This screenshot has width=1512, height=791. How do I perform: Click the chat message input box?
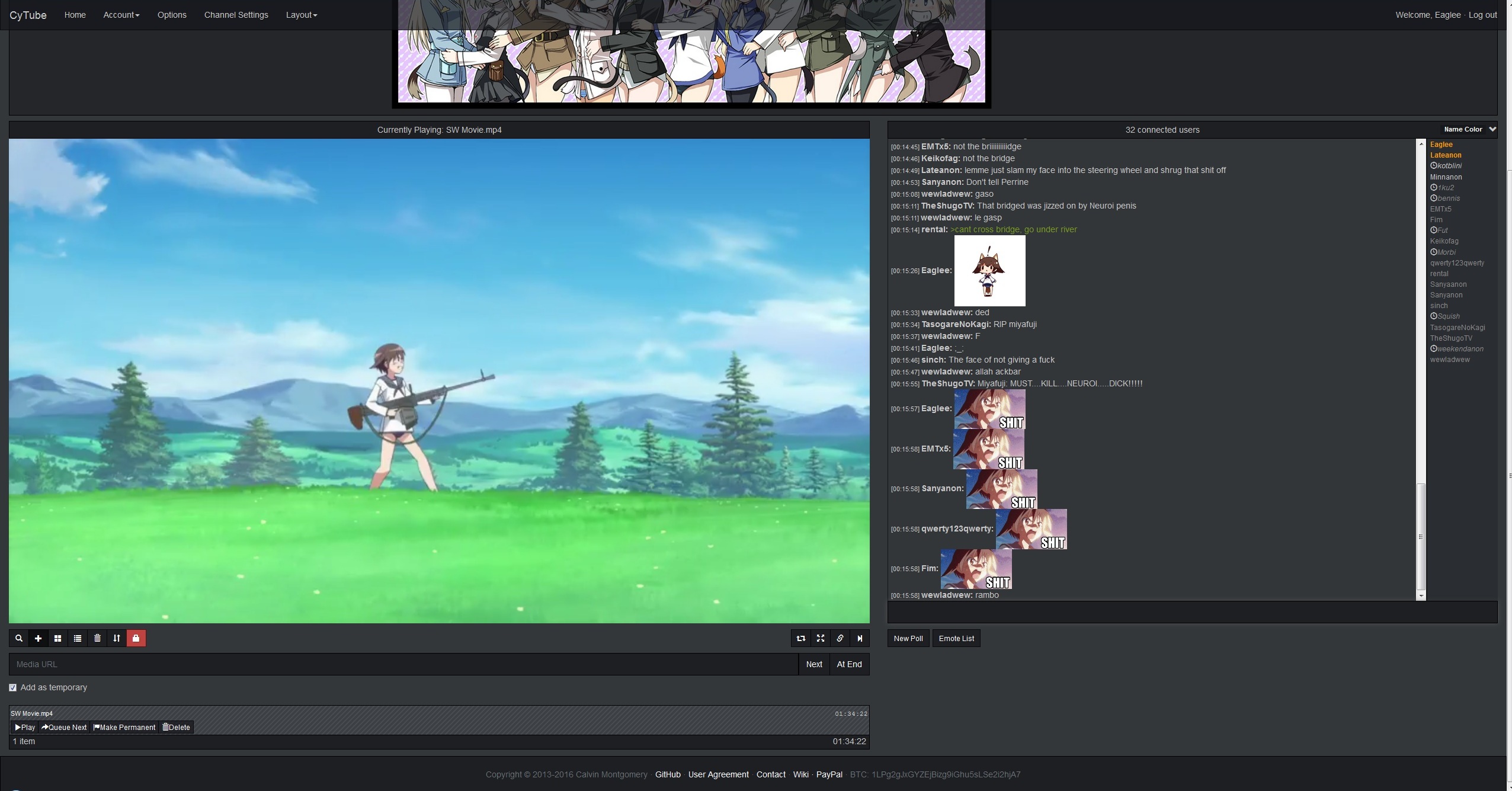coord(1192,612)
